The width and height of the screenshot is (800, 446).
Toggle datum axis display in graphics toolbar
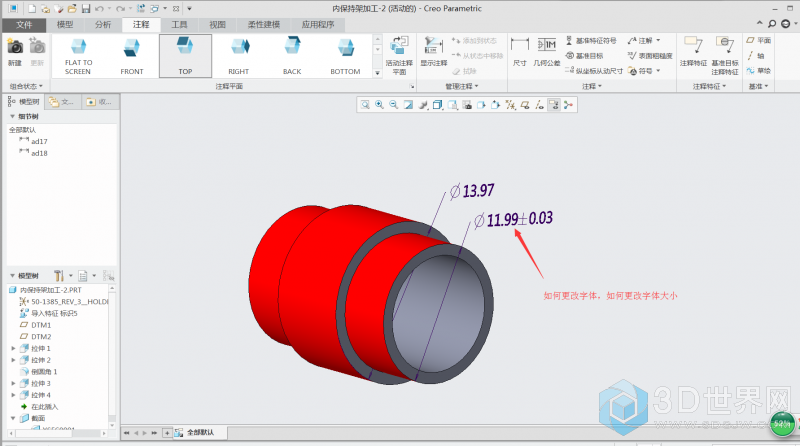point(539,105)
